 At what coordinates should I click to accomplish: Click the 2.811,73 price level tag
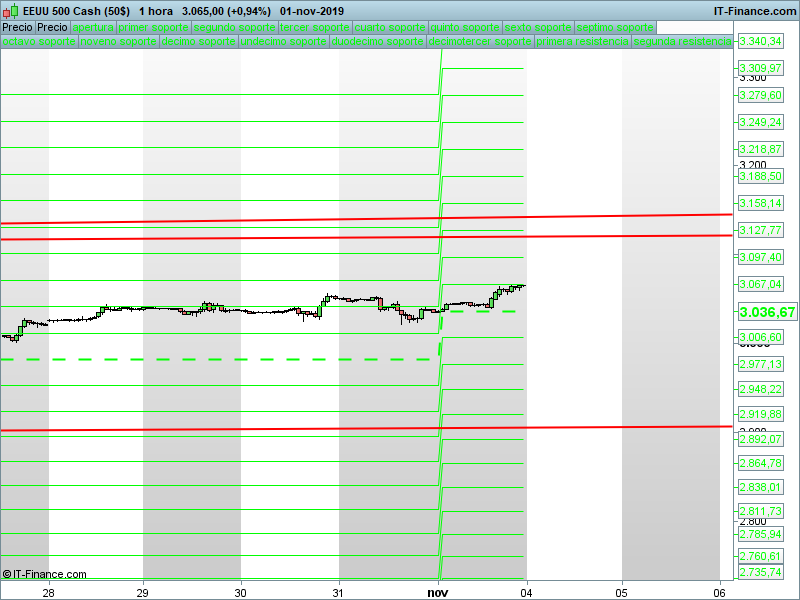click(x=761, y=511)
